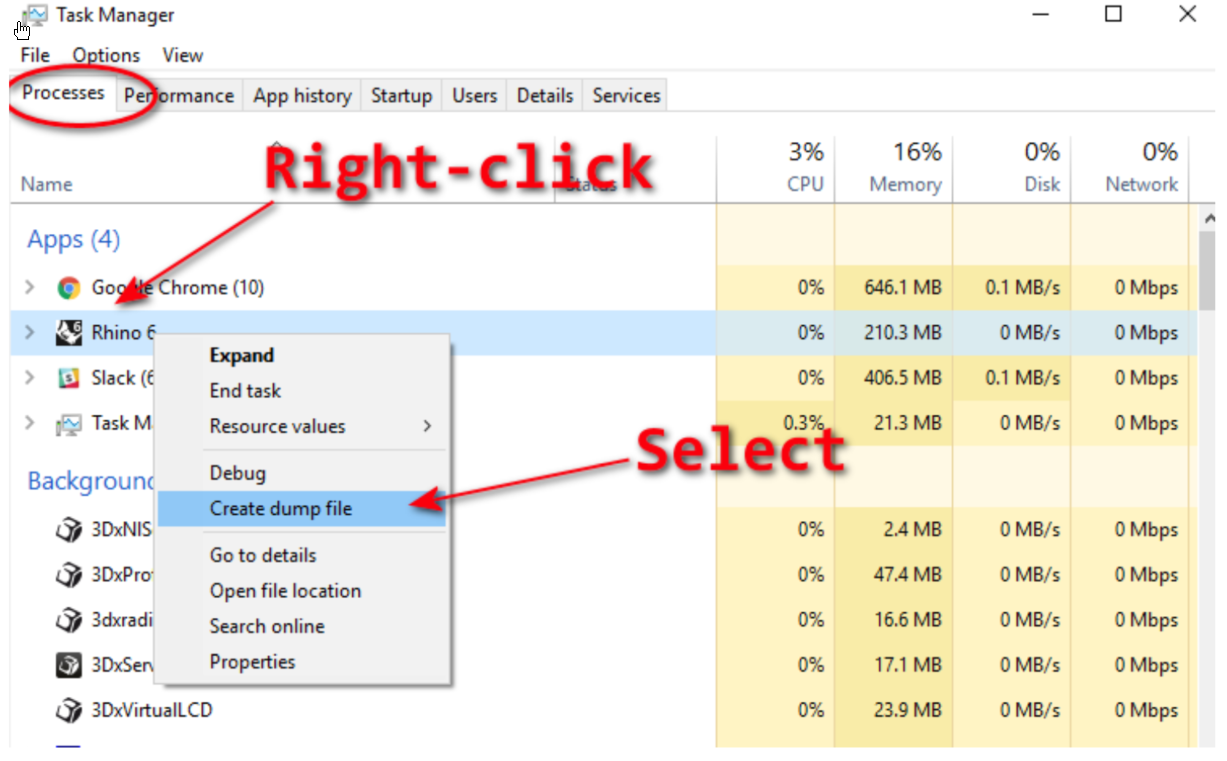
Task: Open the File menu
Action: 35,55
